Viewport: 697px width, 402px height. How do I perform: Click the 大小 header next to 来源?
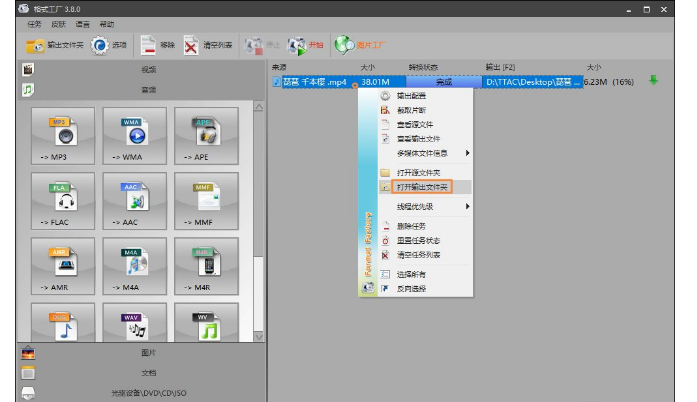(368, 67)
